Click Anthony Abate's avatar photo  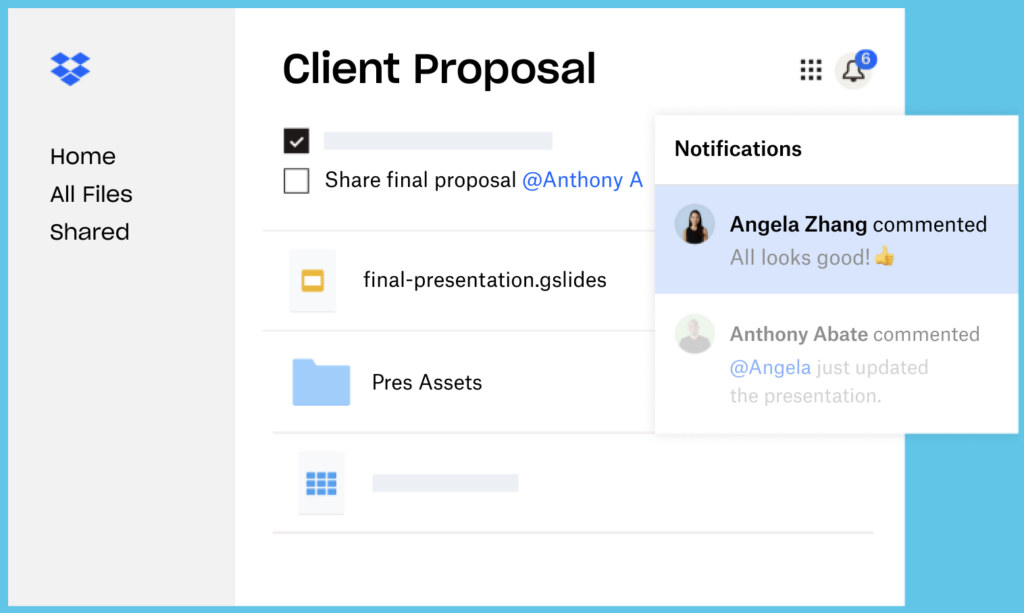point(694,334)
